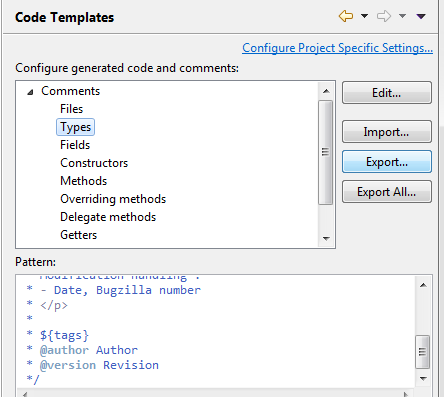Open the preferences view menu triangle
This screenshot has height=397, width=444.
421,16
